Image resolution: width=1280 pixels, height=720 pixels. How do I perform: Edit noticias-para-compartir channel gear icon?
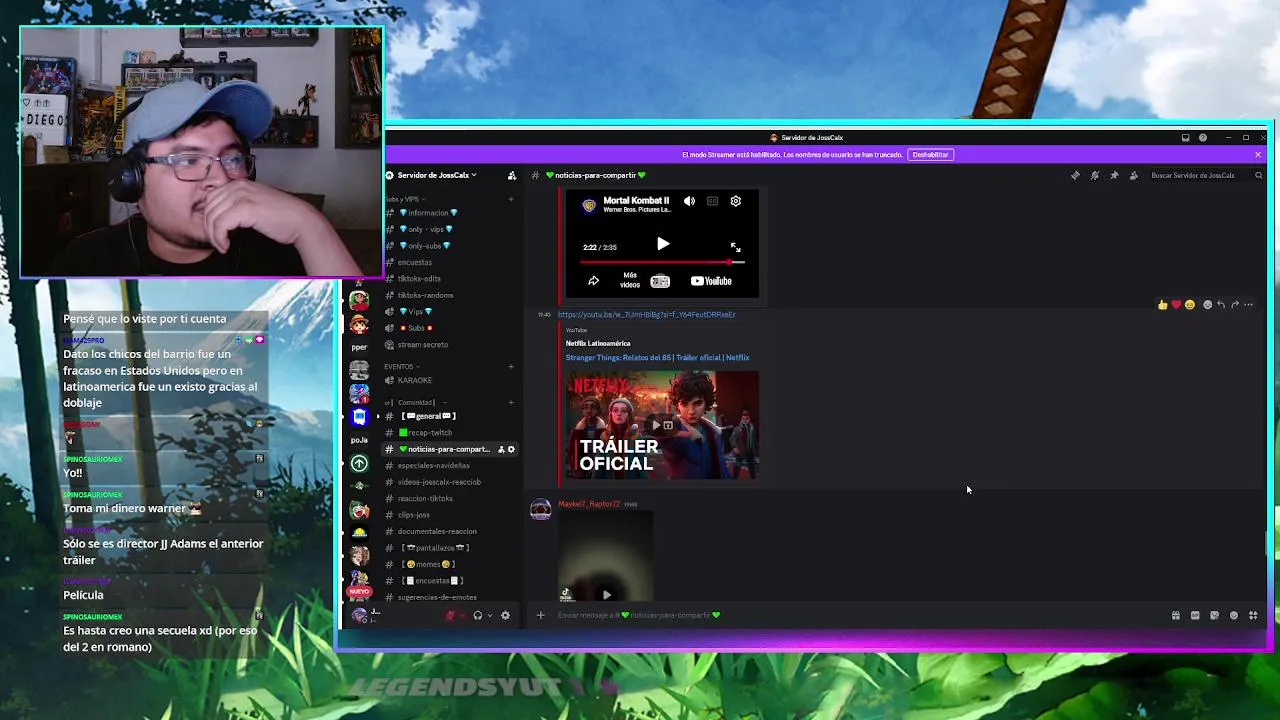click(x=511, y=449)
